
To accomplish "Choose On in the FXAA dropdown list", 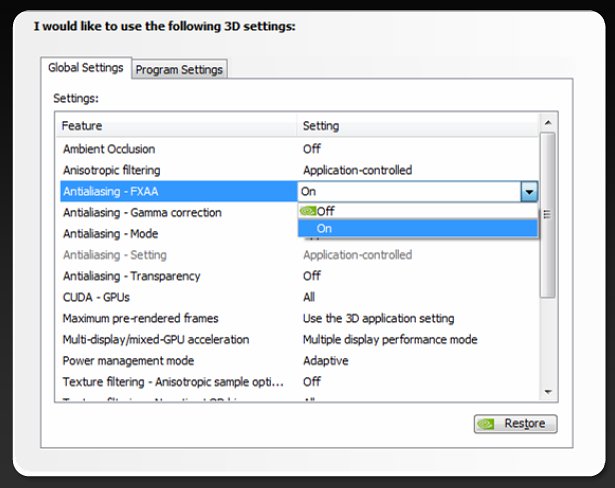I will pos(325,229).
